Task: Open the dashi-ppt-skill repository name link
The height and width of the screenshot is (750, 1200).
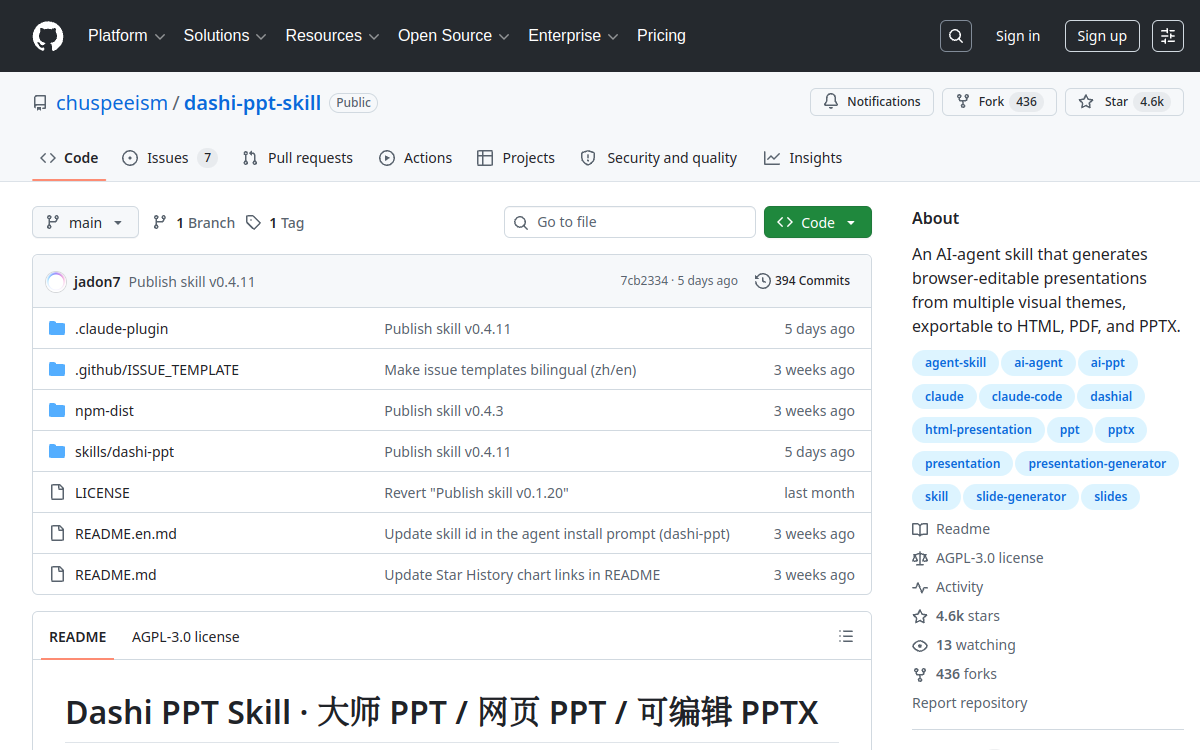Action: tap(253, 103)
